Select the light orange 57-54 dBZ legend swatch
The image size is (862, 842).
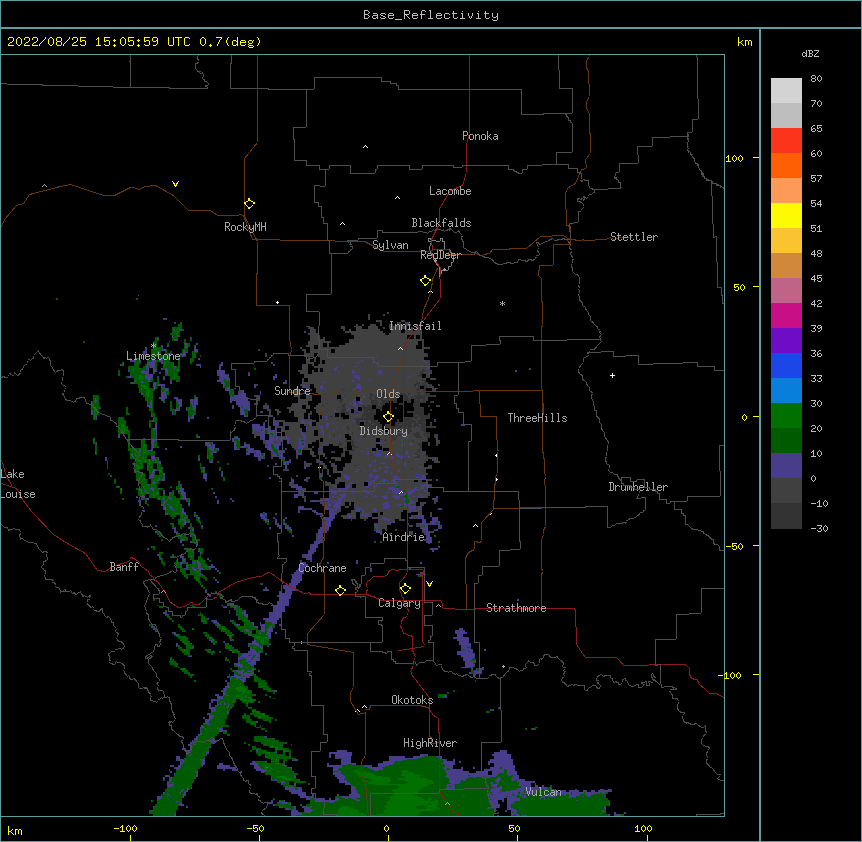coord(786,191)
